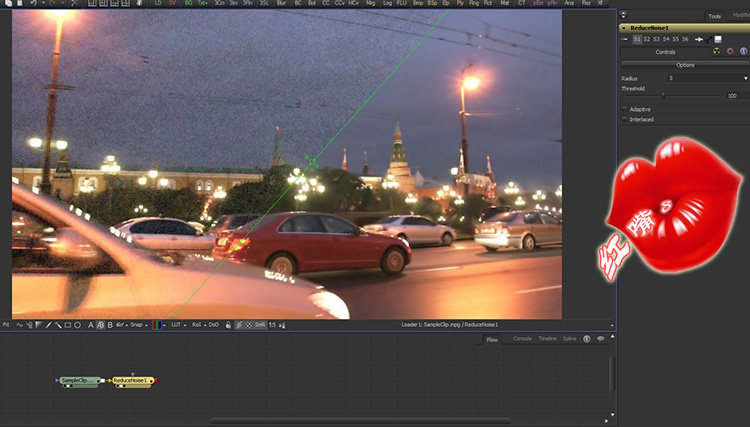The width and height of the screenshot is (750, 427).
Task: Select settings slot S3
Action: click(x=656, y=39)
